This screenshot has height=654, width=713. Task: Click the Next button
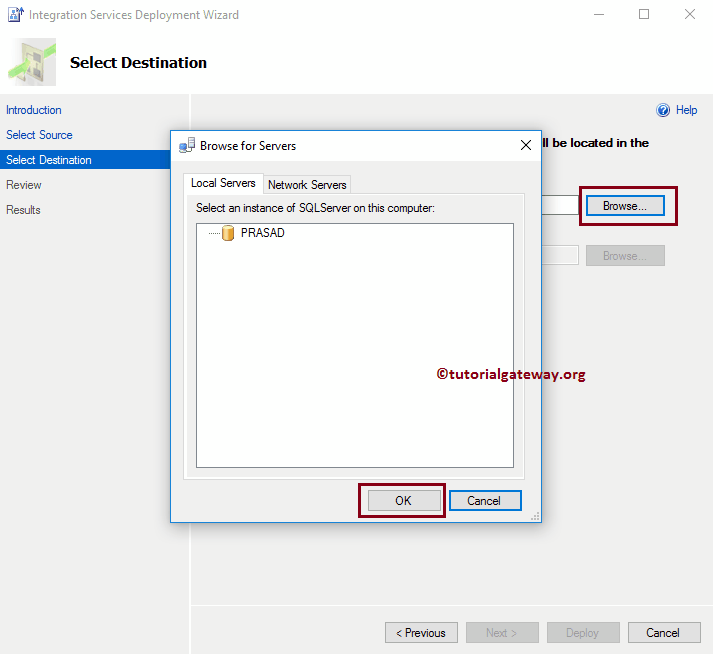click(502, 633)
